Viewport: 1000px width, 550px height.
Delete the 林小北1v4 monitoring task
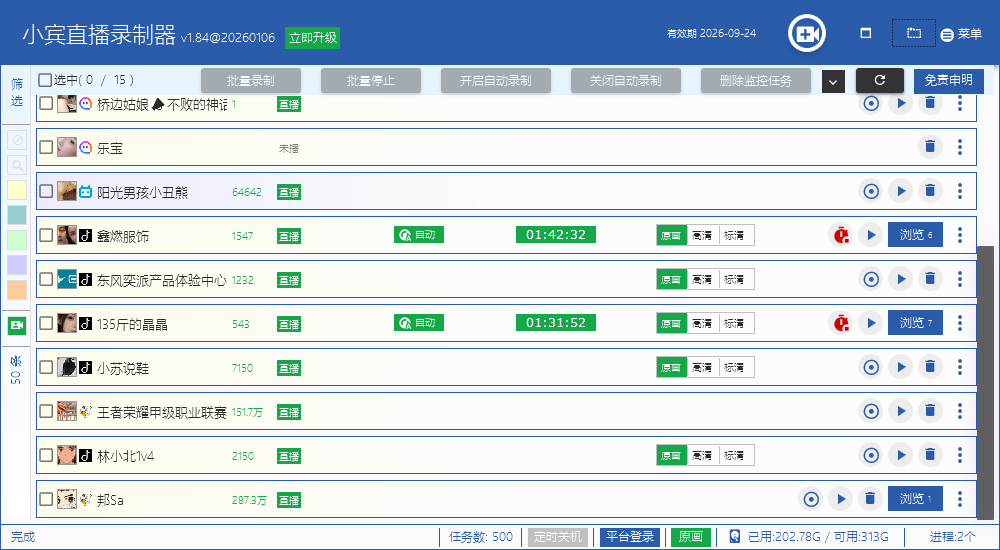click(x=930, y=455)
